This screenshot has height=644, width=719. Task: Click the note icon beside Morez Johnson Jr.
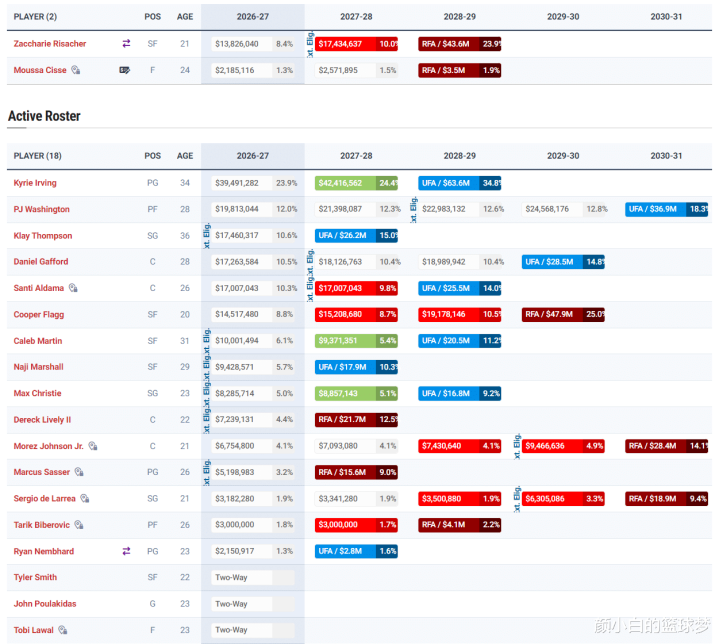coord(93,446)
